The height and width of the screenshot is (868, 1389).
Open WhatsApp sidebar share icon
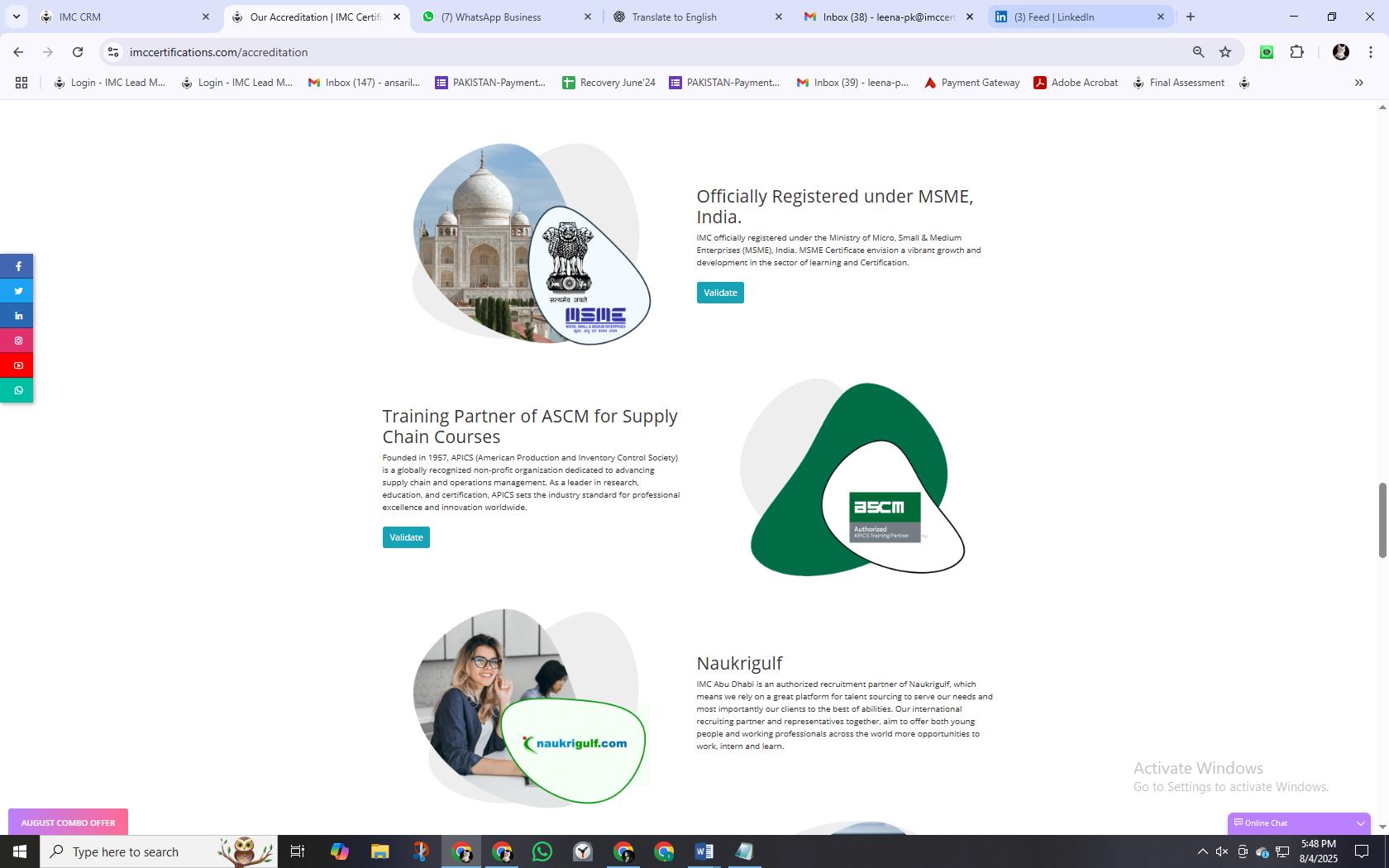tap(17, 390)
